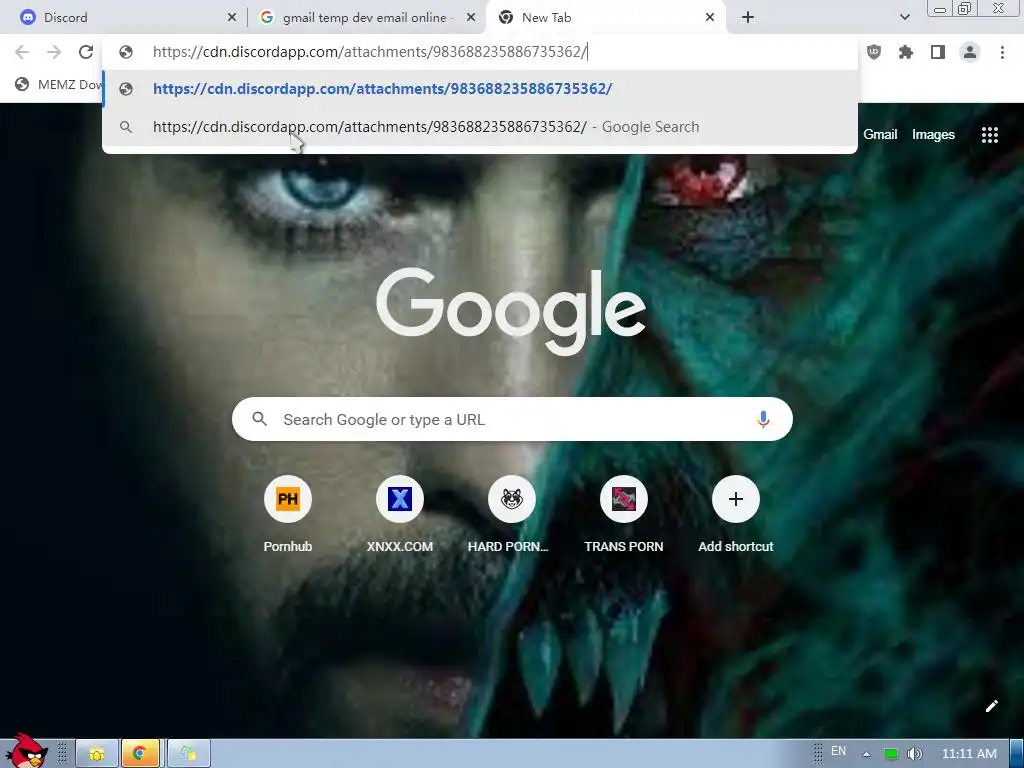Open the third taskbar application button
Viewport: 1024px width, 768px height.
[x=189, y=754]
